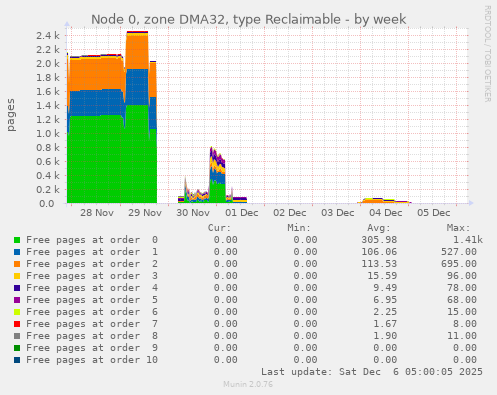Click the 'pages' y-axis title
The height and width of the screenshot is (395, 497).
click(11, 115)
